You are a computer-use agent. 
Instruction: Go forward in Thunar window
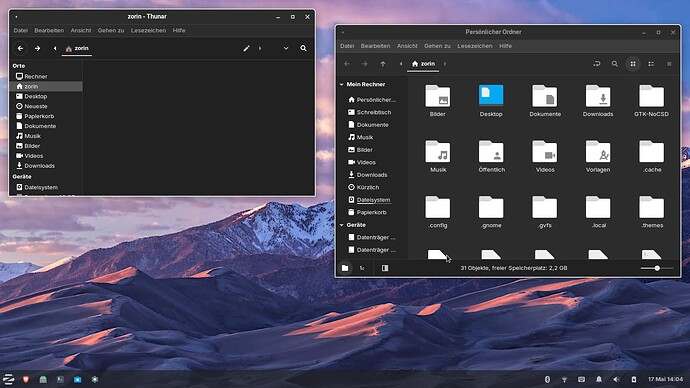[37, 48]
